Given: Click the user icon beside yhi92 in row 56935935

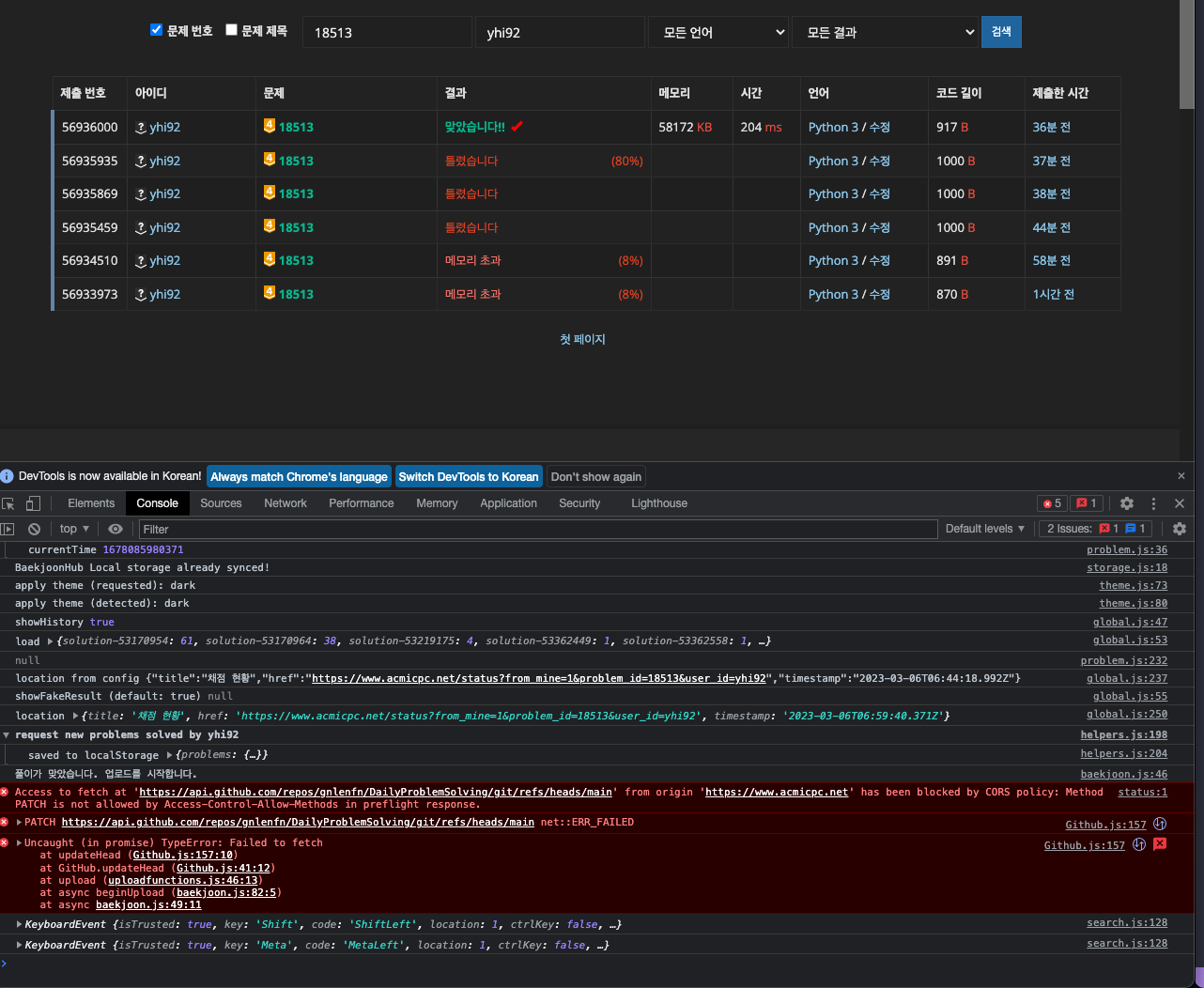Looking at the screenshot, I should coord(141,161).
